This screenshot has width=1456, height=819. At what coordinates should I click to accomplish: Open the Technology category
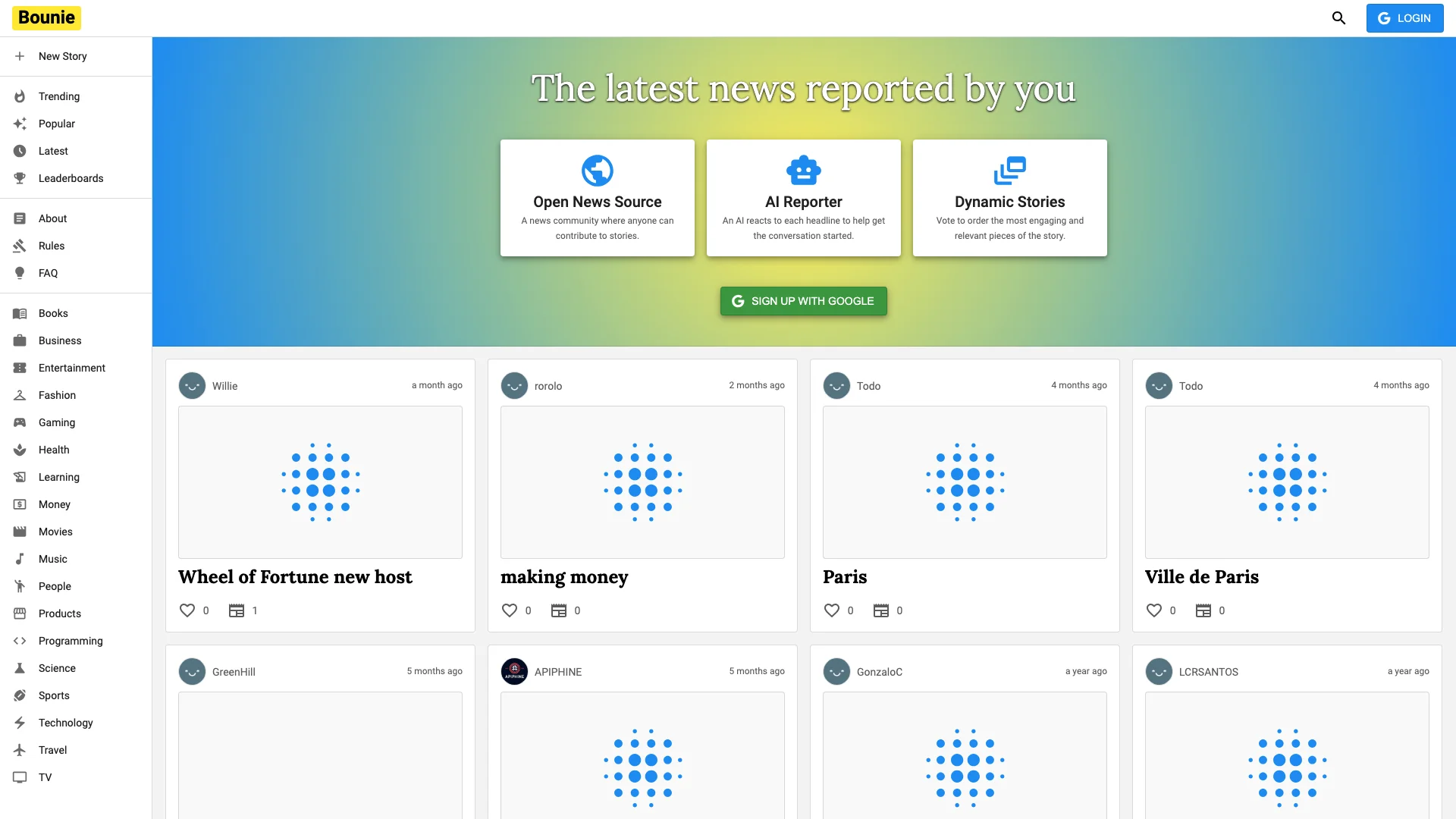(65, 722)
